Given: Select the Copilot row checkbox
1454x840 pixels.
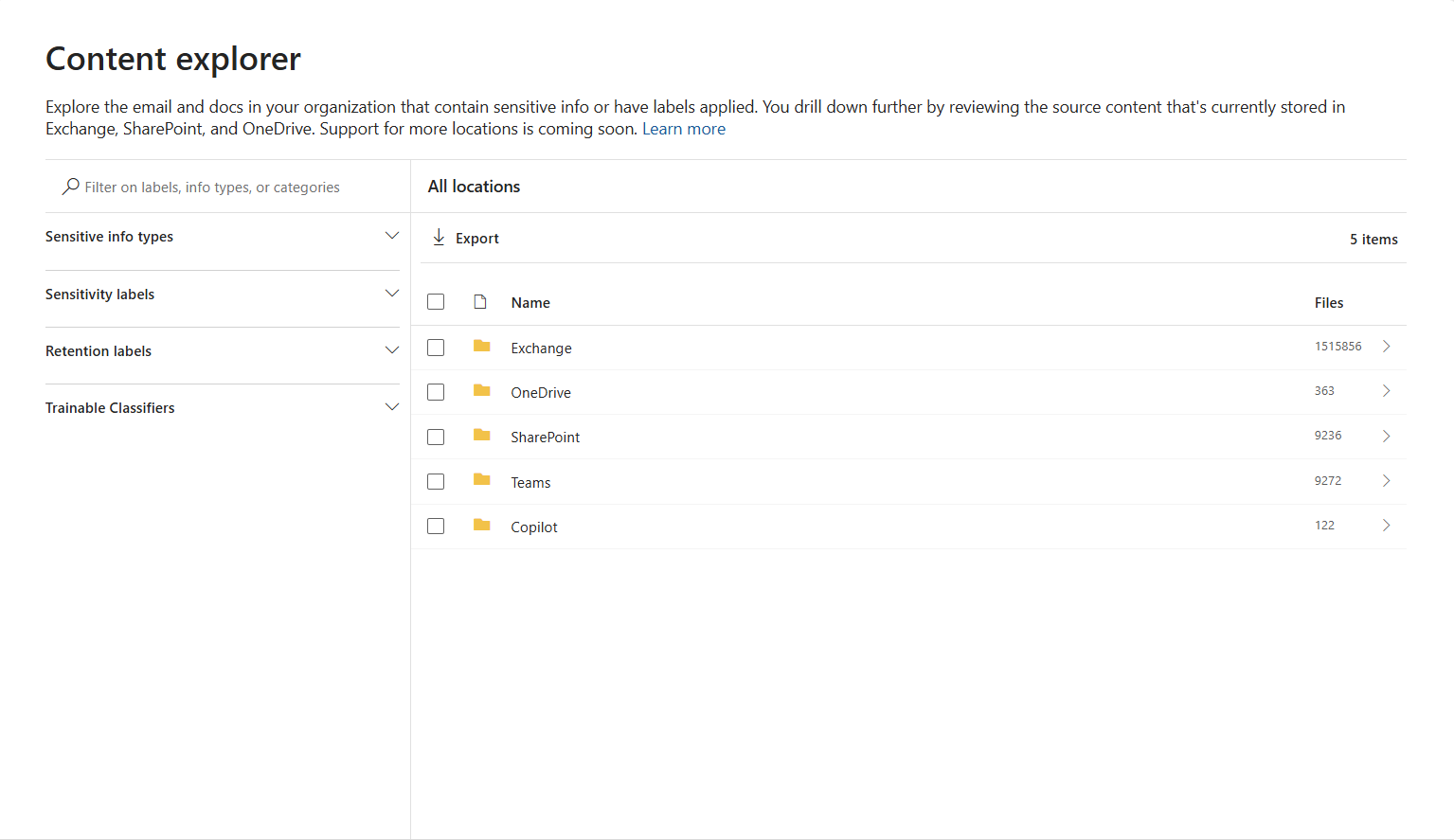Looking at the screenshot, I should (x=436, y=526).
